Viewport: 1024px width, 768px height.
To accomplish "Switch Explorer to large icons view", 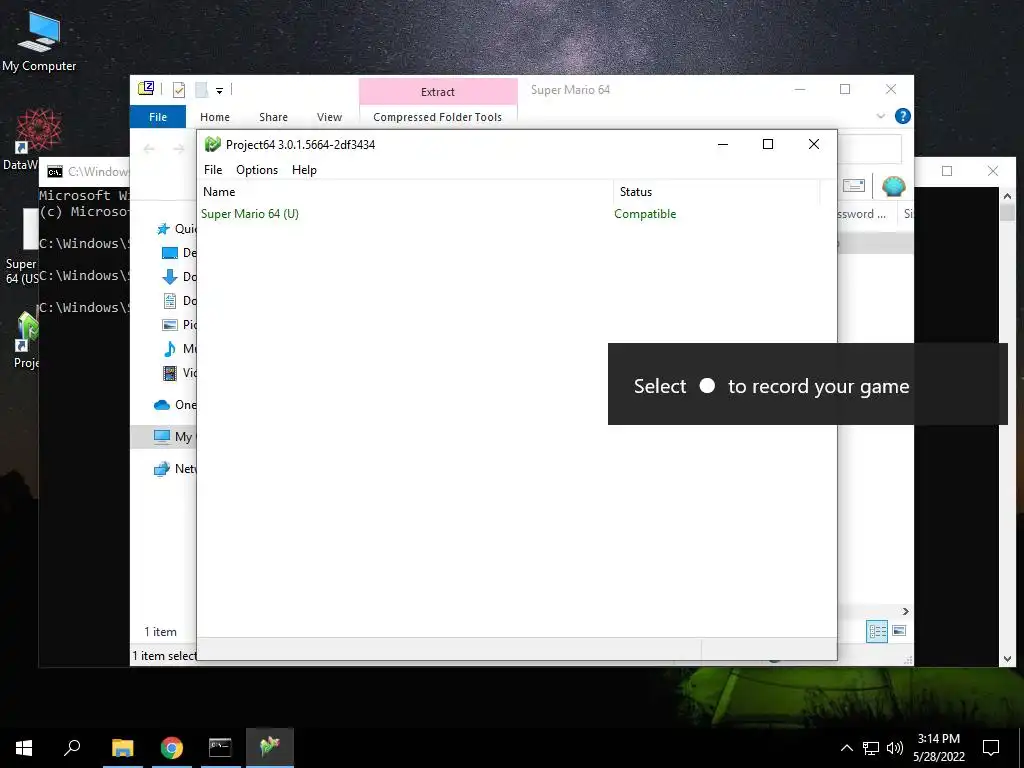I will pyautogui.click(x=899, y=631).
